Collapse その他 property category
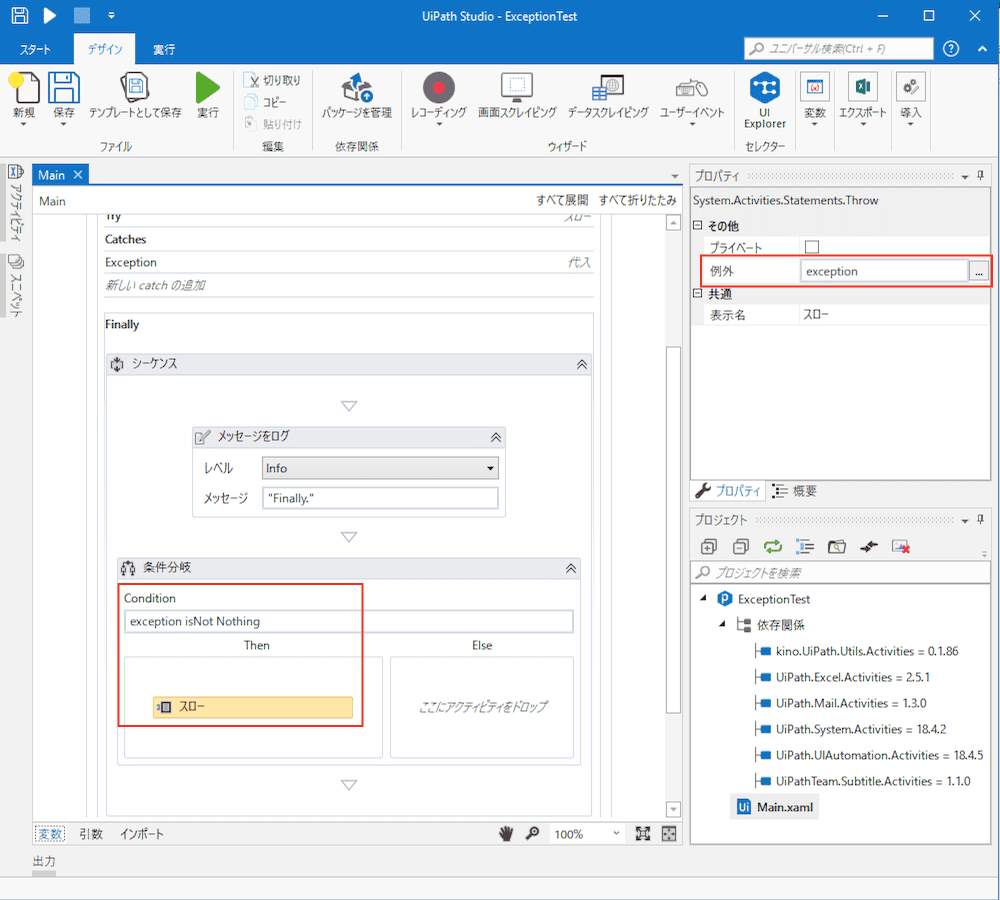 (x=698, y=225)
